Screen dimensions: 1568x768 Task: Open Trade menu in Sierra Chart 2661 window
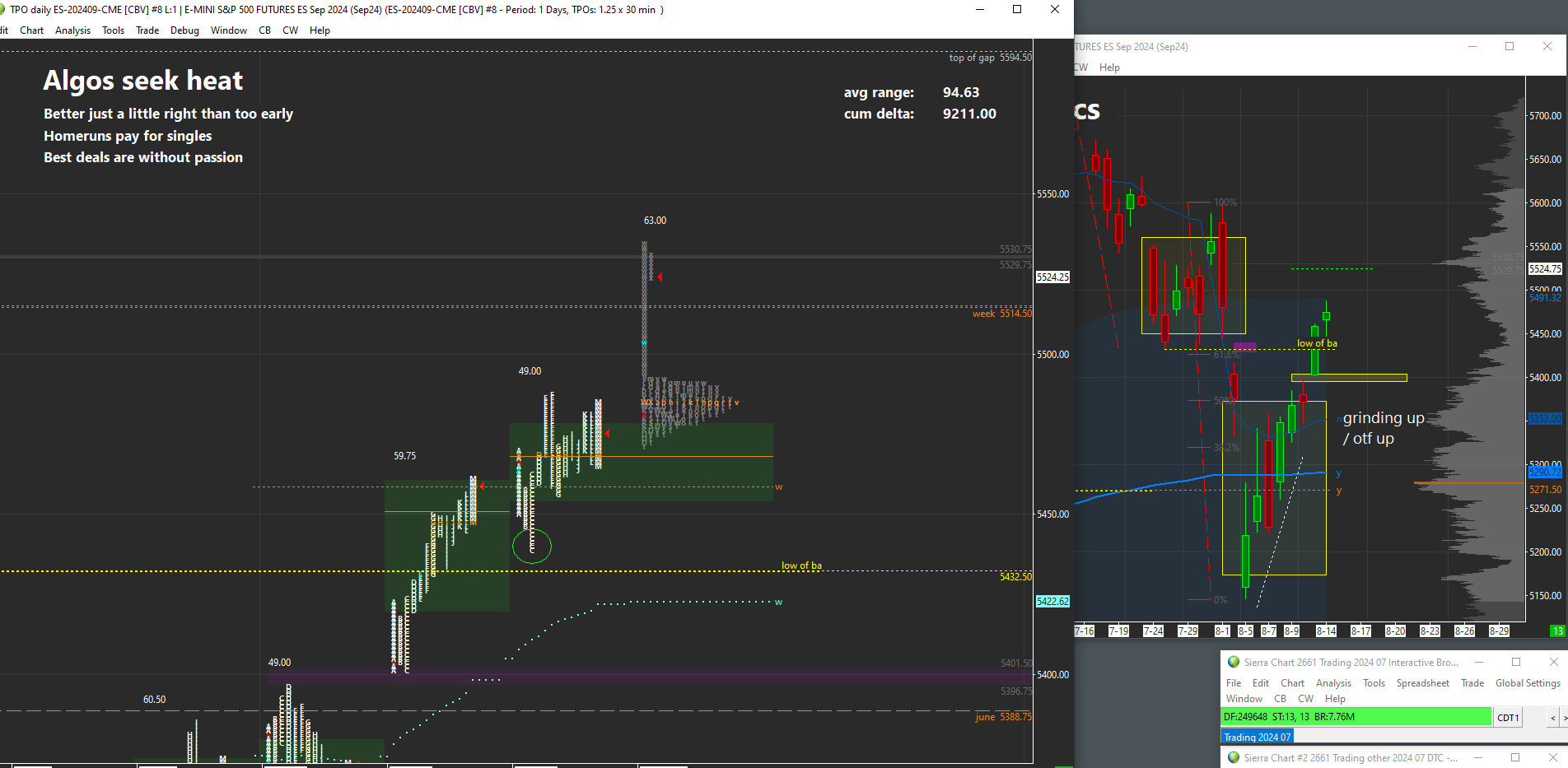(1472, 683)
